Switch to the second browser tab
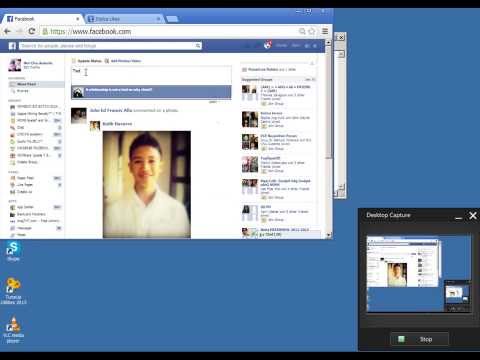Viewport: 480px width, 360px height. pyautogui.click(x=124, y=19)
